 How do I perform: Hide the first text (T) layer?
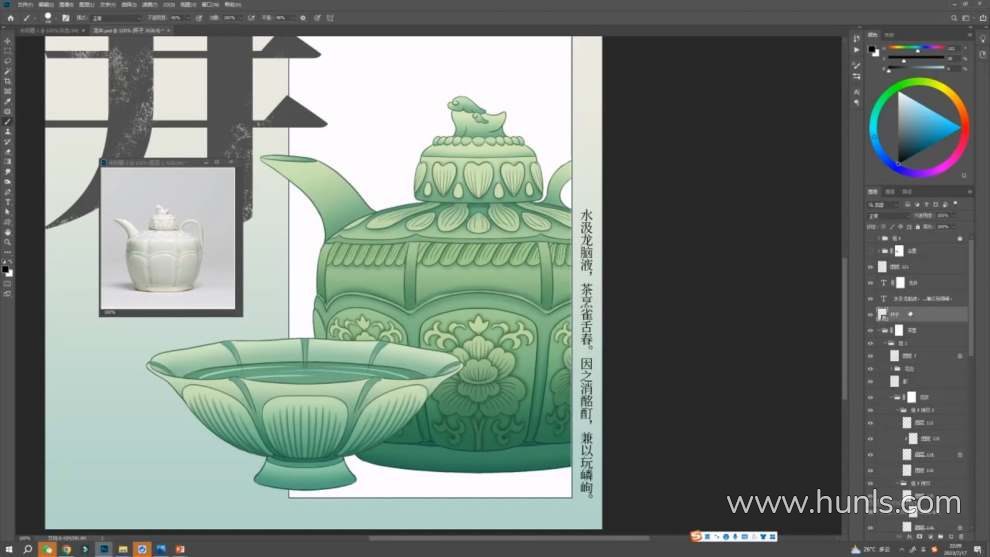point(871,283)
